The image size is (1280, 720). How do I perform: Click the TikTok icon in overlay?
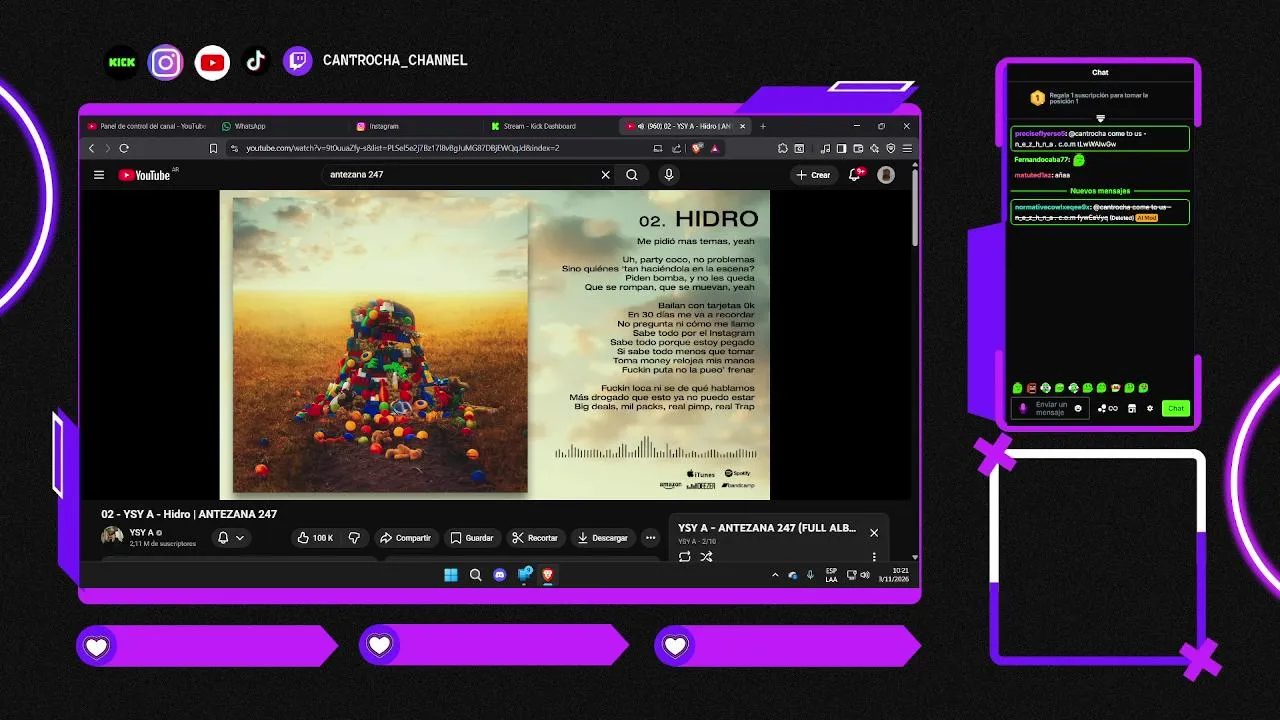tap(256, 62)
